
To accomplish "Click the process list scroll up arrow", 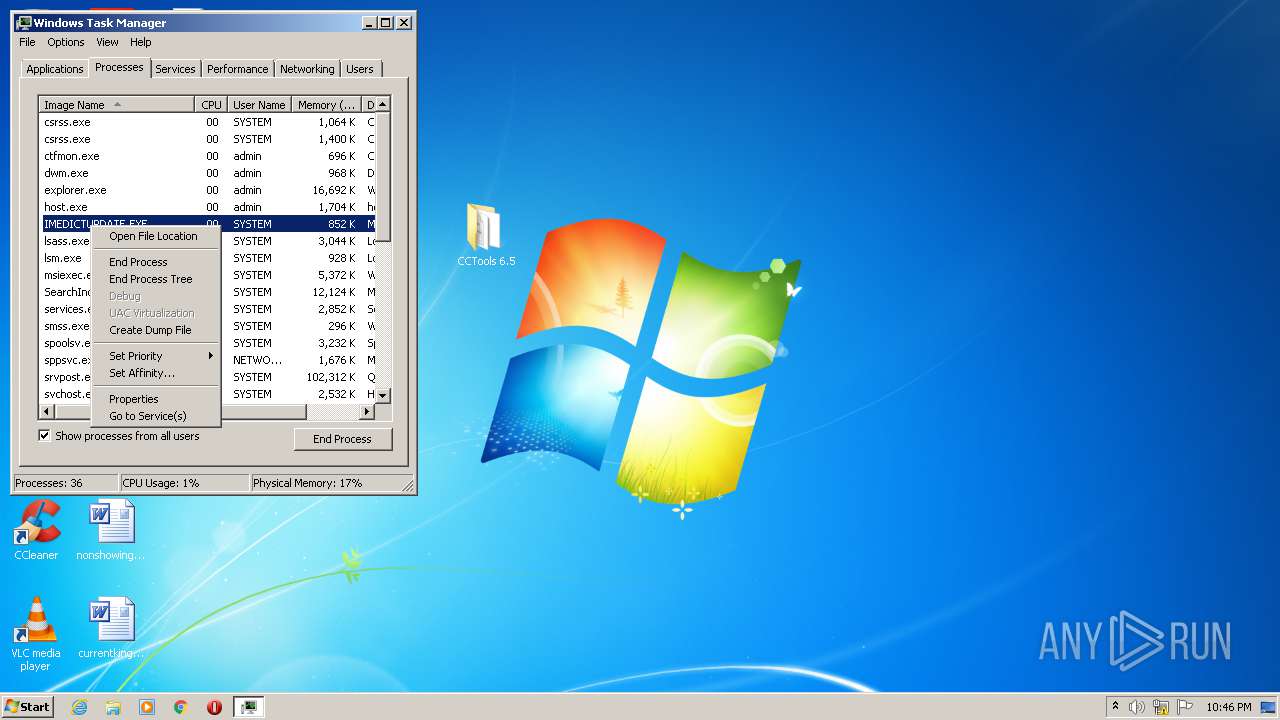I will tap(383, 104).
